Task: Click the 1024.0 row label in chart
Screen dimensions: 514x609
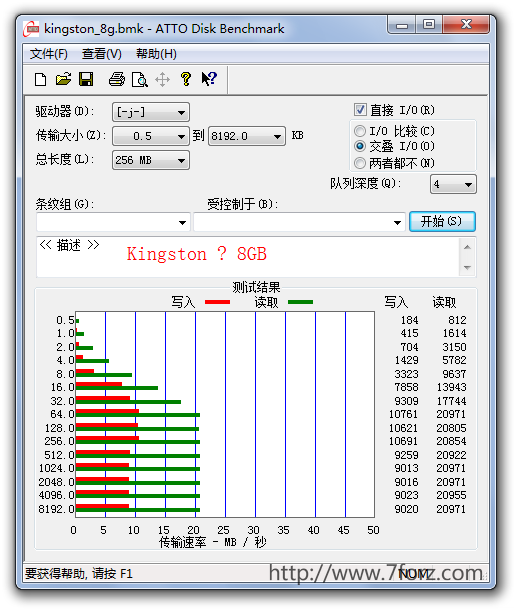Action: pyautogui.click(x=56, y=468)
